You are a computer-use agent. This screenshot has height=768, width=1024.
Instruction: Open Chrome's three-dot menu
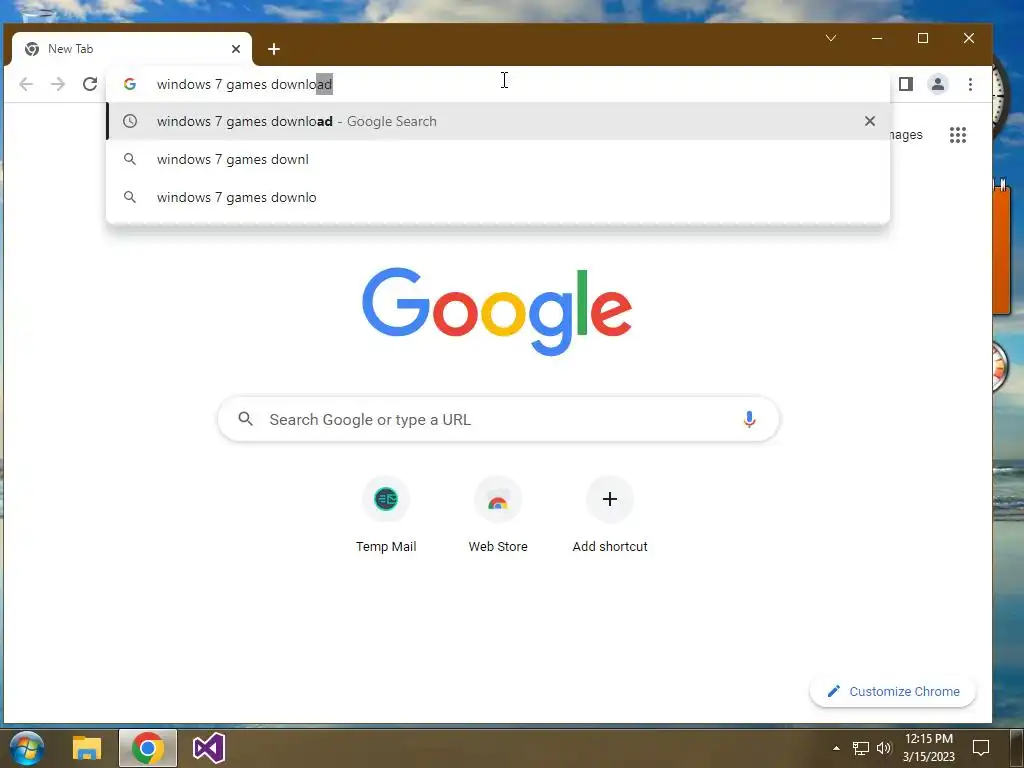pos(970,84)
